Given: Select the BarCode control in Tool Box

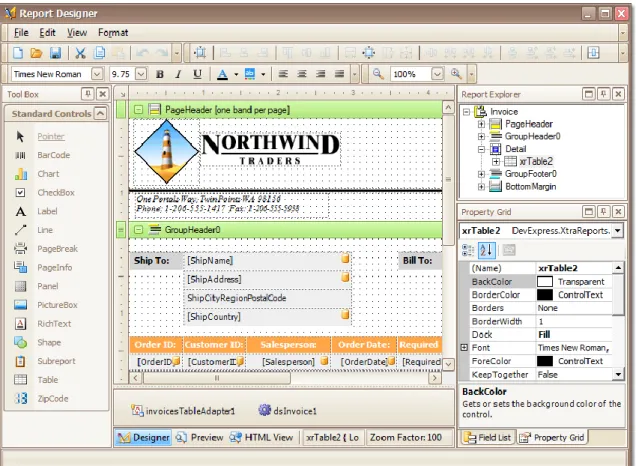Looking at the screenshot, I should click(x=54, y=155).
